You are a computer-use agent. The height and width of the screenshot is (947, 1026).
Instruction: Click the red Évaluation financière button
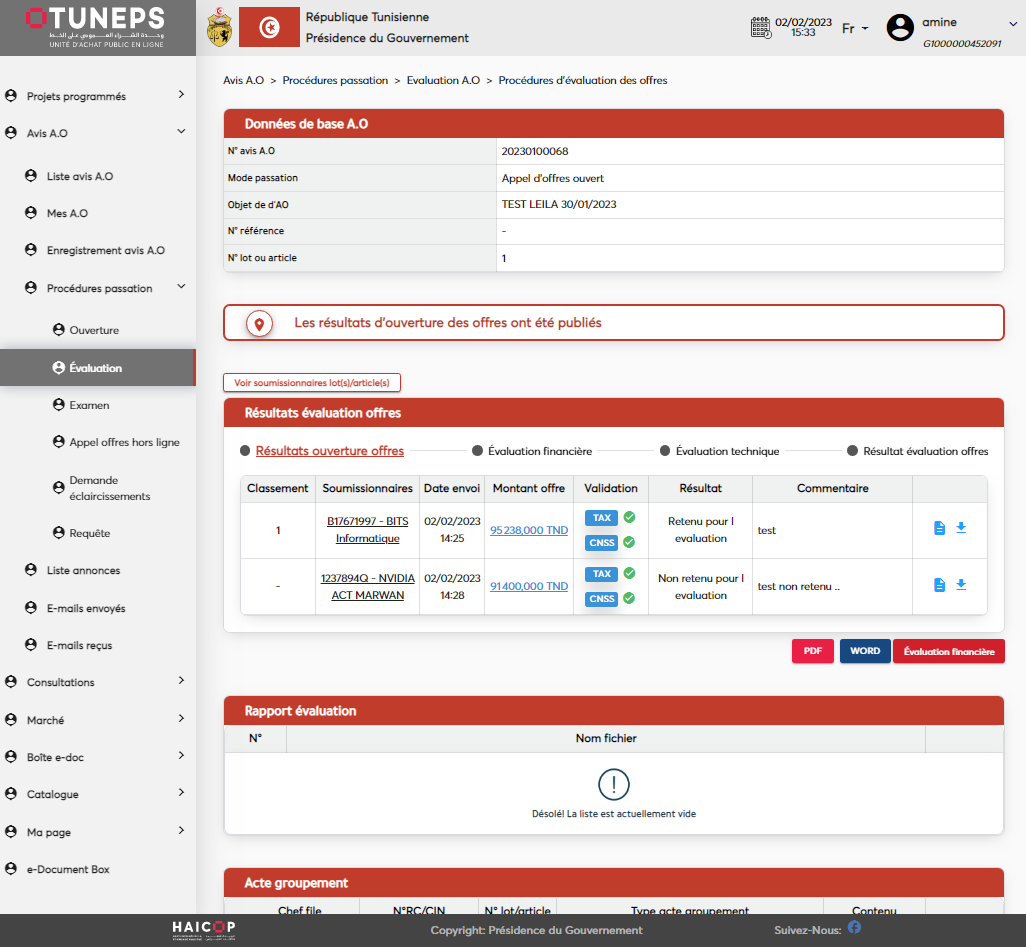pos(948,651)
